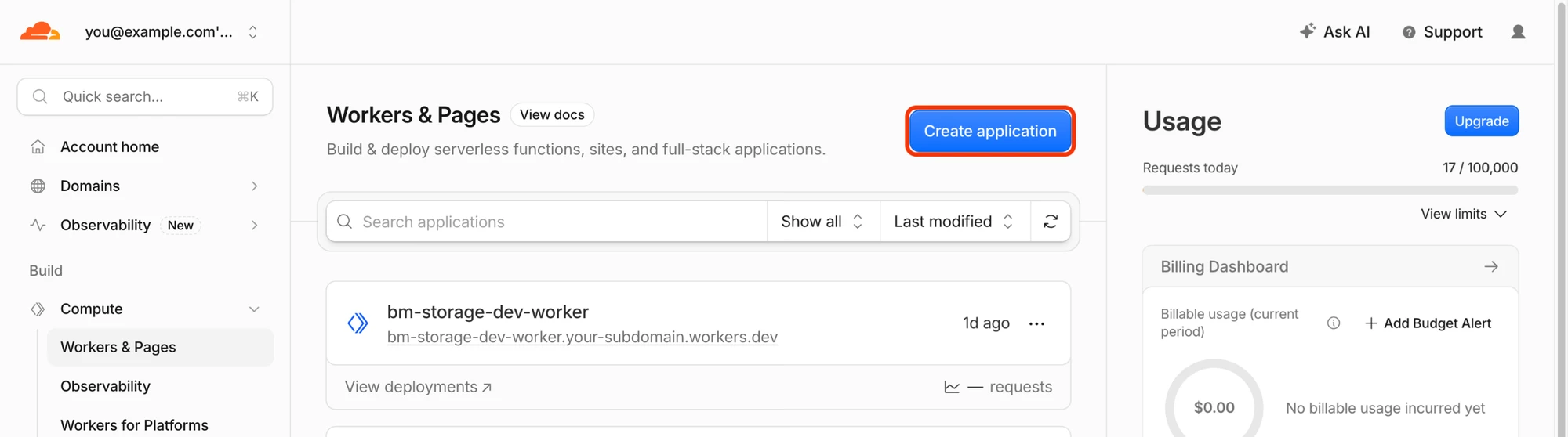Open the Show all filter dropdown

click(822, 222)
